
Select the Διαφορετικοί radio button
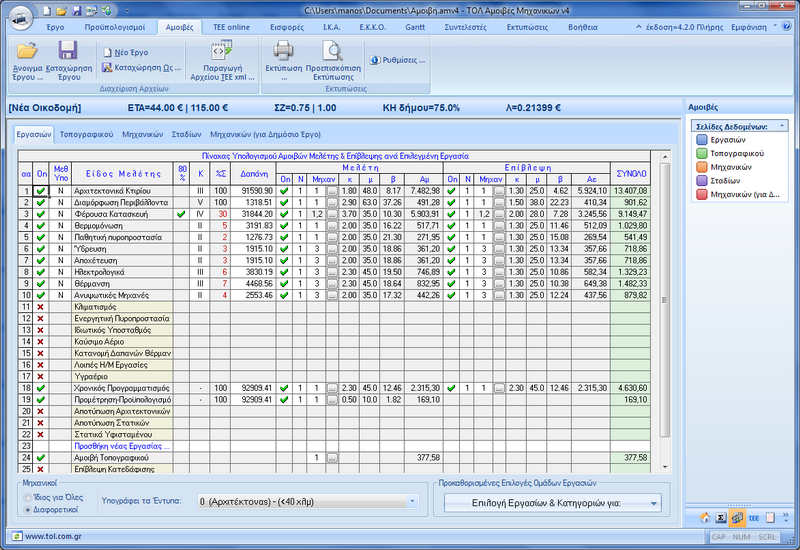click(x=28, y=510)
